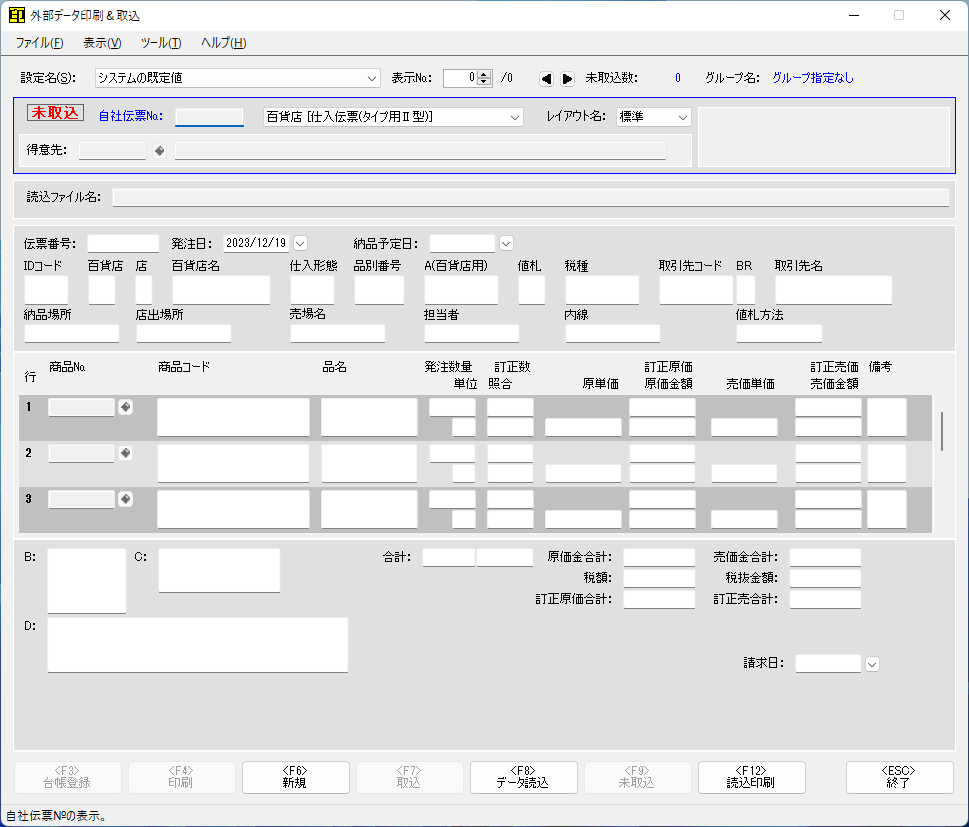Viewport: 969px width, 827px height.
Task: Click the 取引先コード input field
Action: pos(696,290)
